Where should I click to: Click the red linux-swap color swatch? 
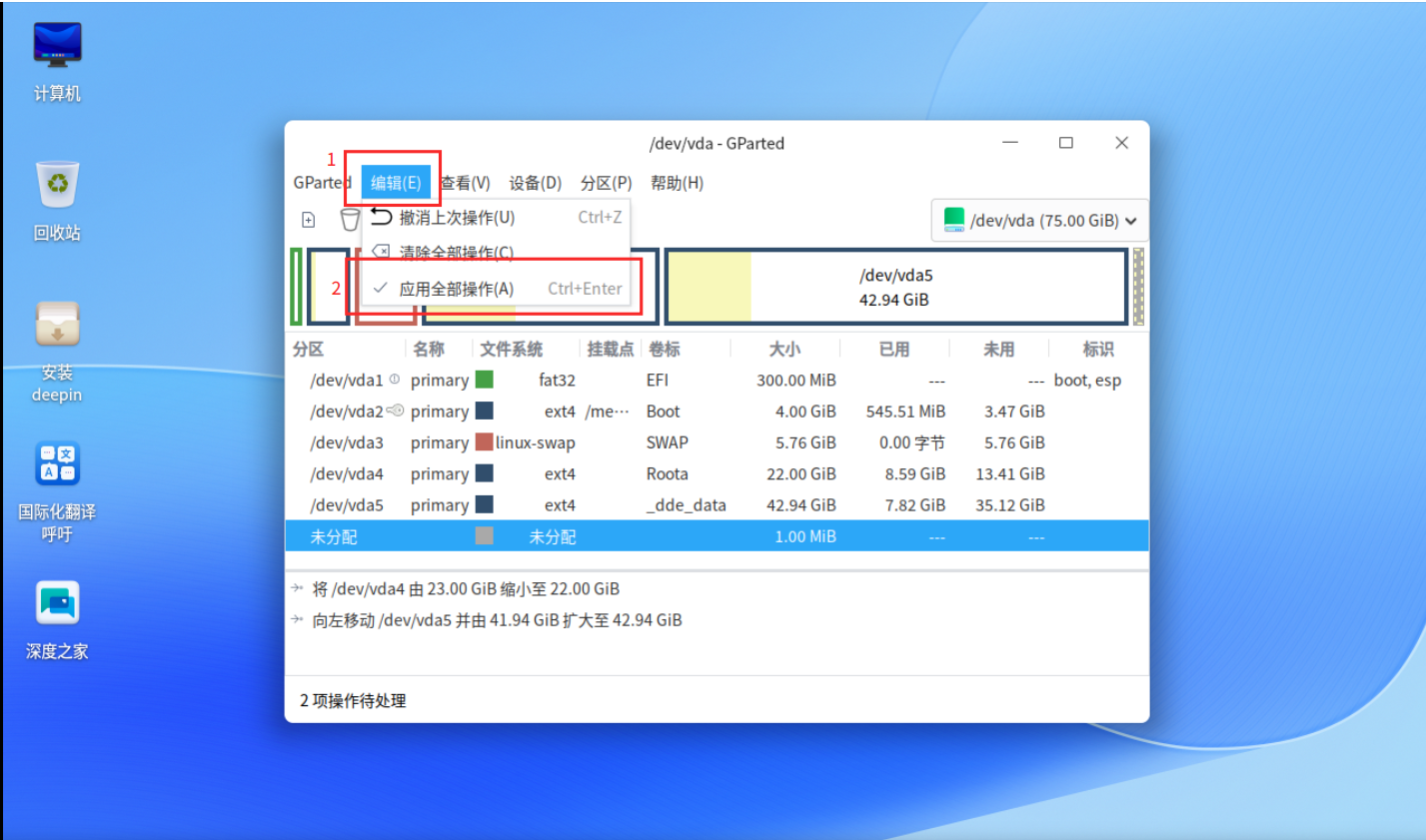tap(484, 441)
